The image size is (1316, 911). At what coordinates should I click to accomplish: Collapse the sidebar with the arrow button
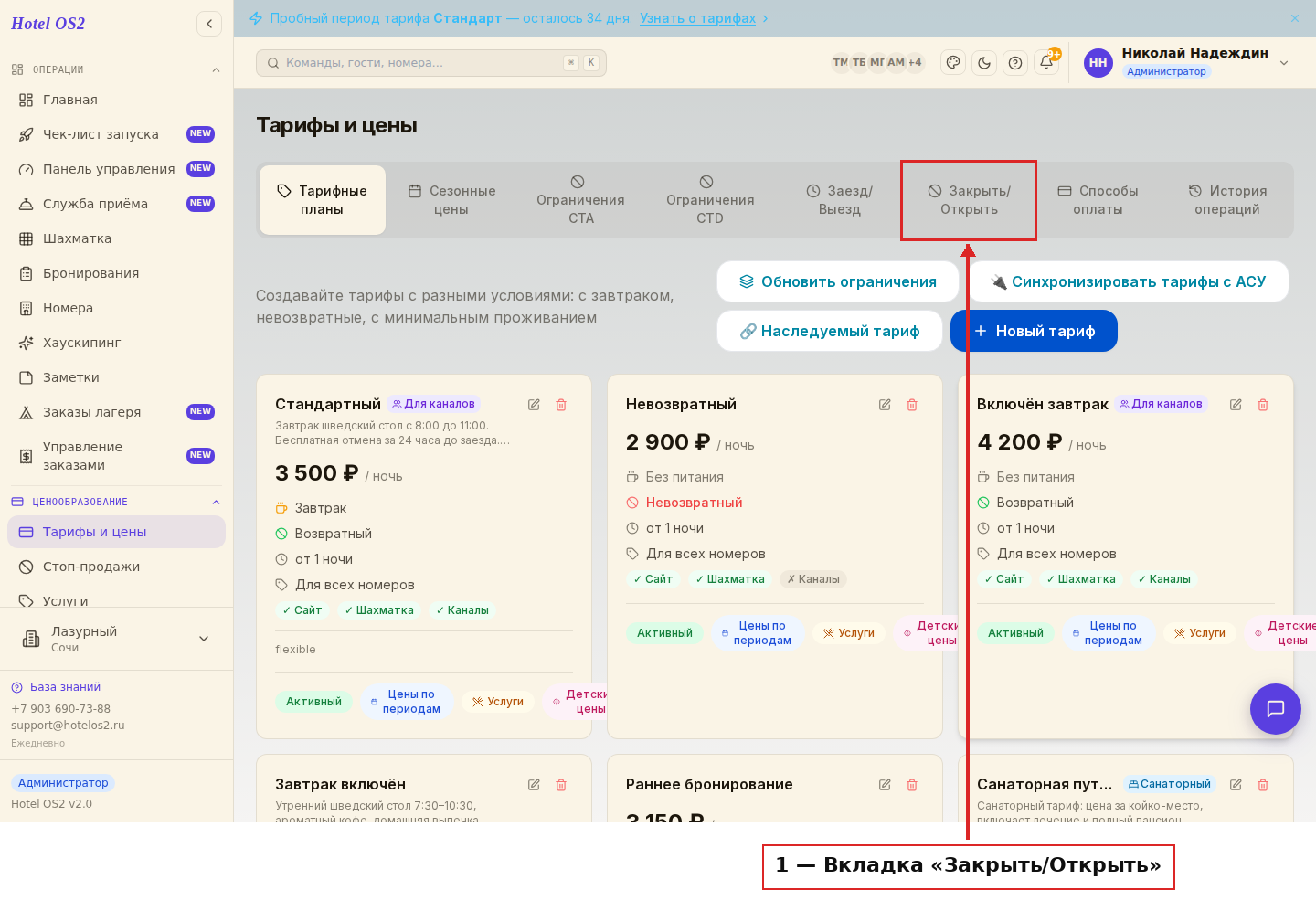tap(209, 24)
